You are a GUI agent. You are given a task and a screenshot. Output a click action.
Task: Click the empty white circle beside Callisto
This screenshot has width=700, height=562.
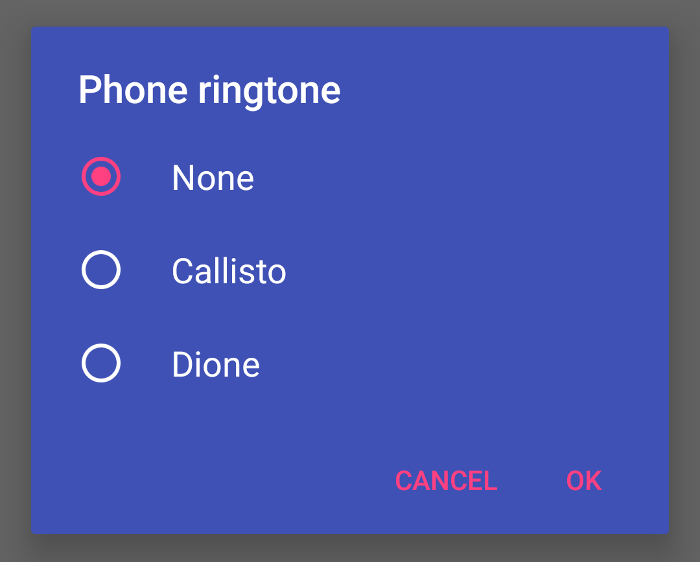pyautogui.click(x=101, y=270)
